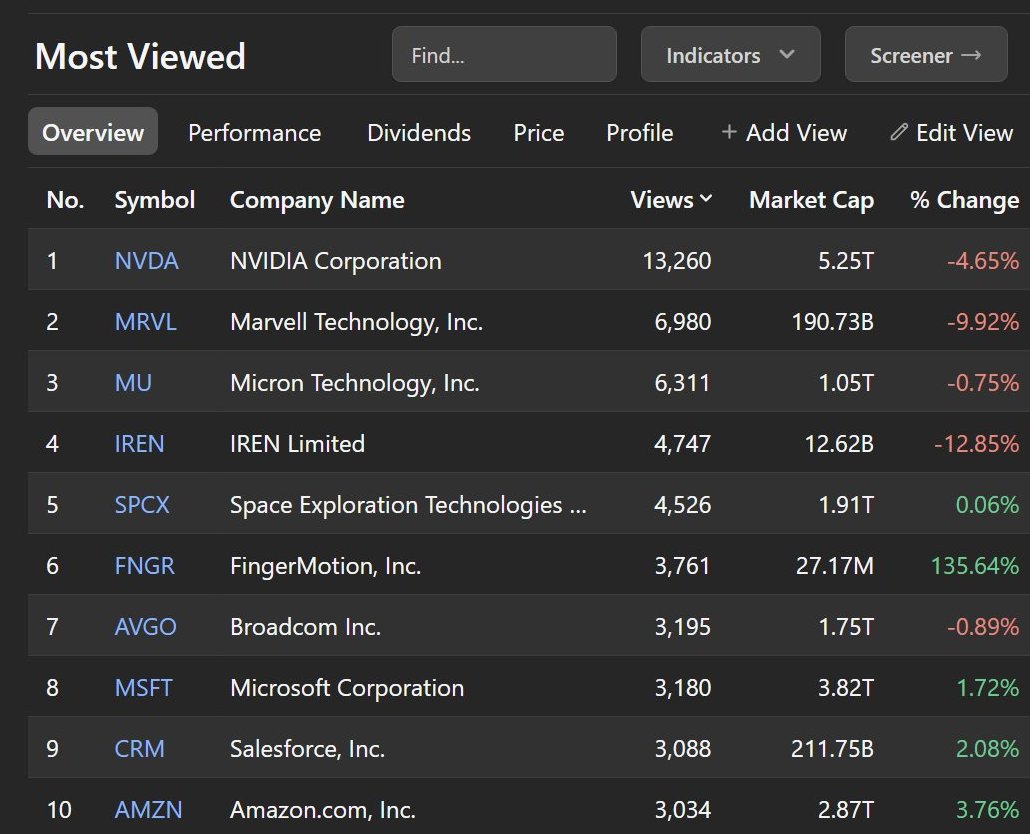Screen dimensions: 1030x834
Task: Sort by the Views column header
Action: (x=671, y=199)
